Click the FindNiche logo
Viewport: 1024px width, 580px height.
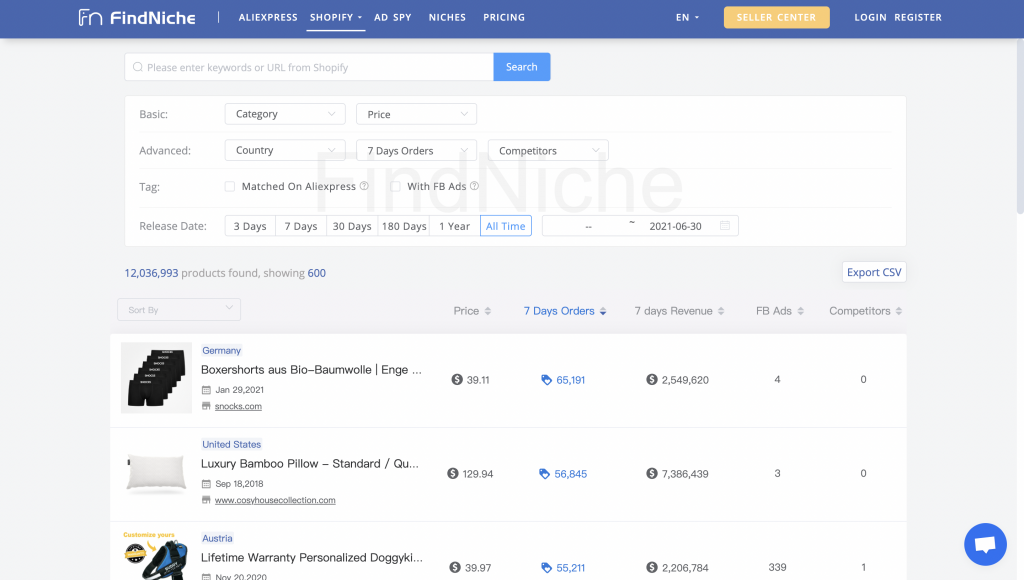pos(136,18)
